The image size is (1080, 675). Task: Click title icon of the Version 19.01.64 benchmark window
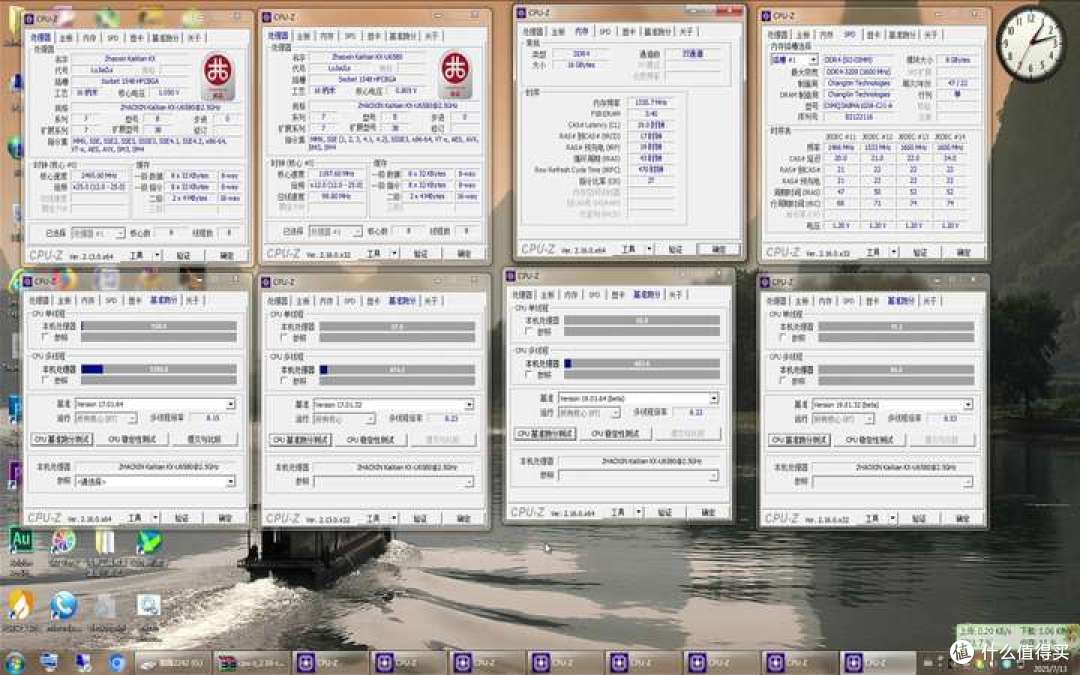511,276
